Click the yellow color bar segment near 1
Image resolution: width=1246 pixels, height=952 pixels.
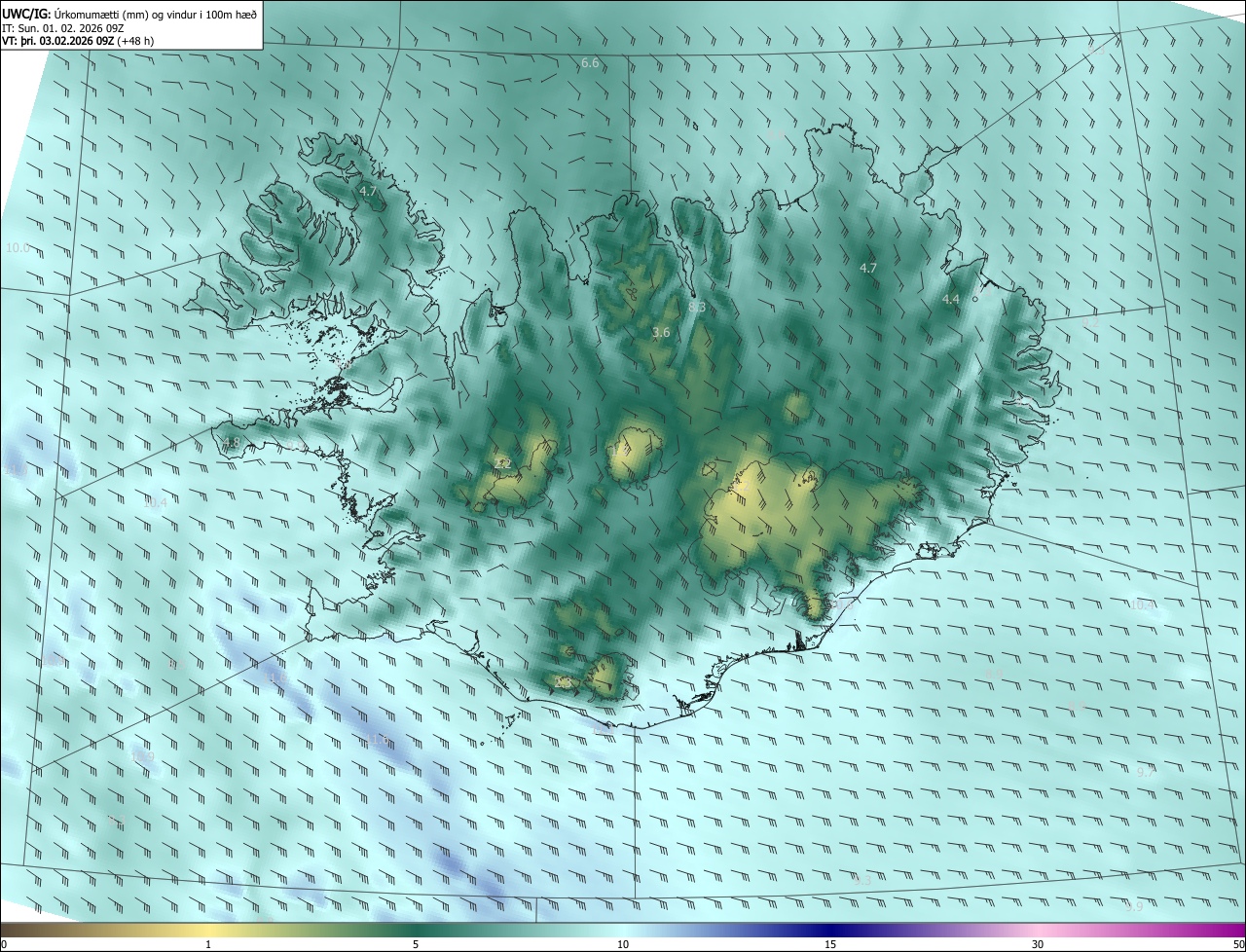(208, 931)
